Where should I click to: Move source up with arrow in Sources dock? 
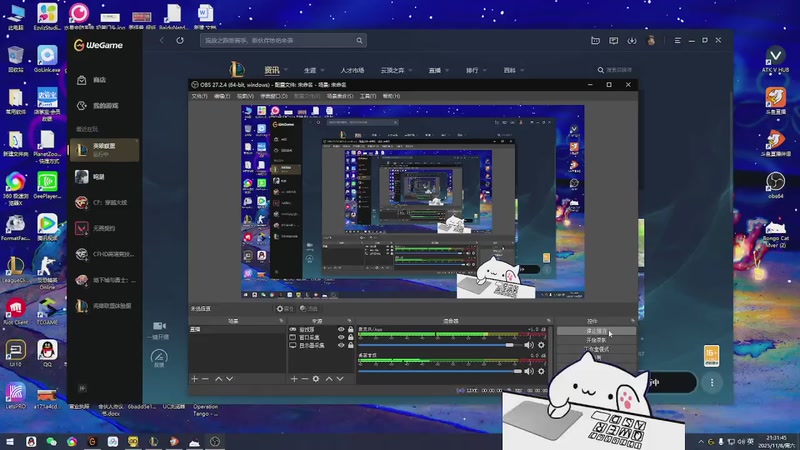[x=329, y=379]
